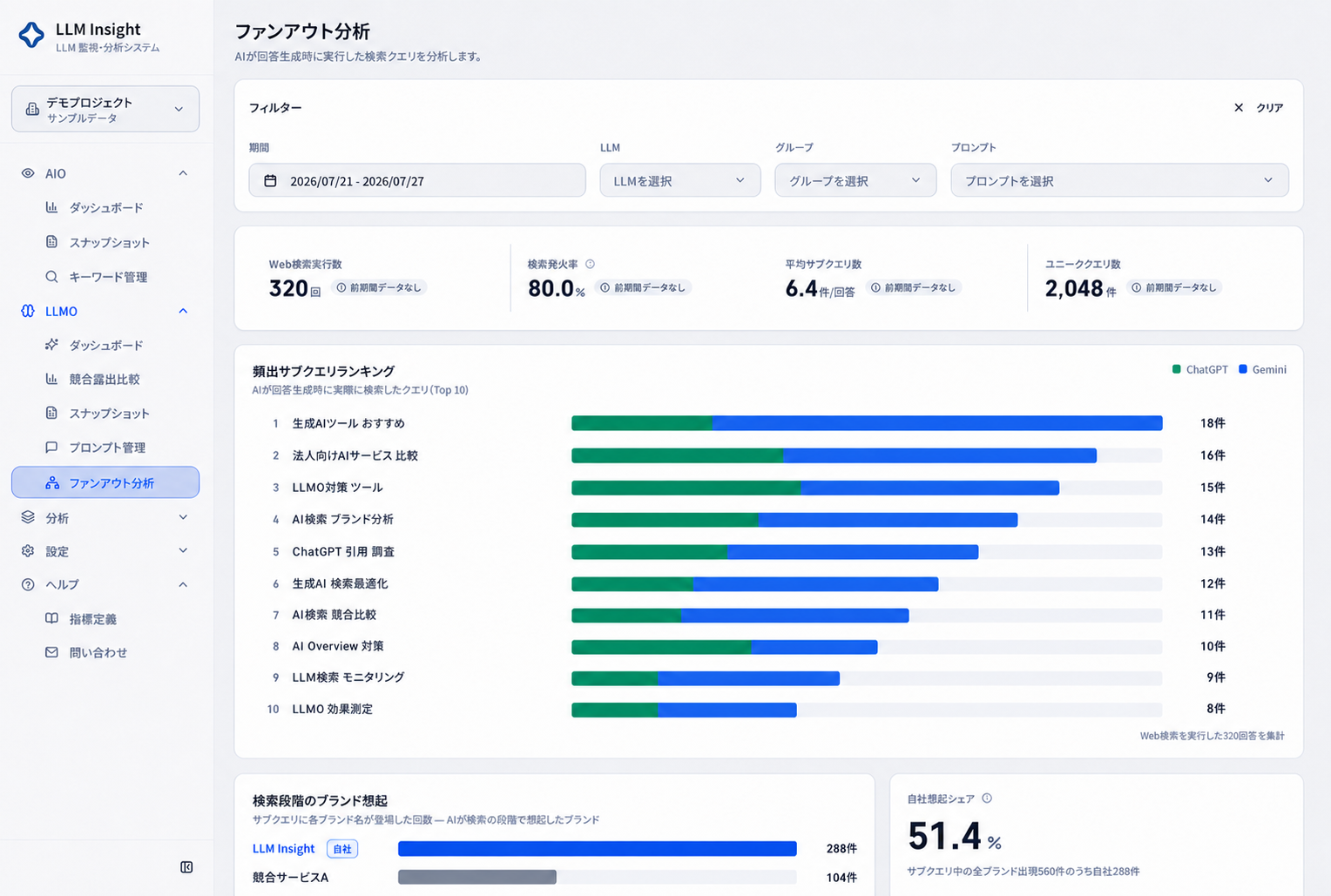
Task: Open the デモプロジェクト project selector
Action: coord(105,109)
